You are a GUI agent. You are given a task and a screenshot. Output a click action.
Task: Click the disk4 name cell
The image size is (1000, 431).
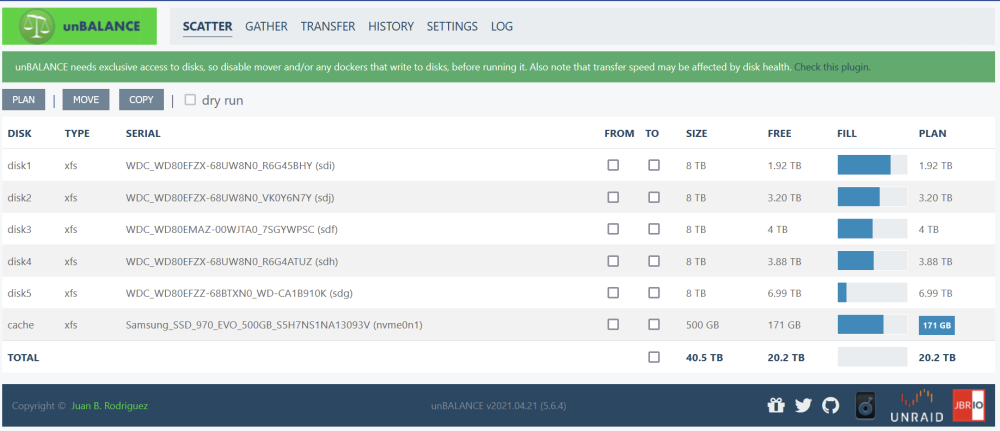click(20, 261)
